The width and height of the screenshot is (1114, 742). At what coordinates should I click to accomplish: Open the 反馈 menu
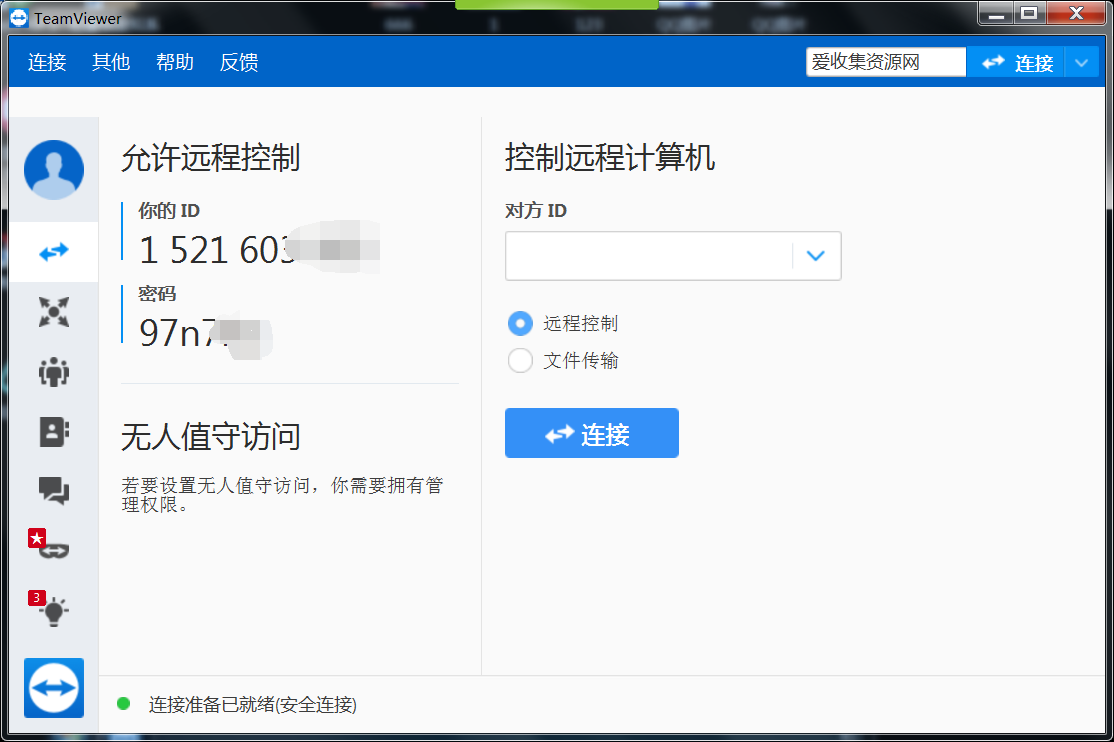pyautogui.click(x=239, y=62)
